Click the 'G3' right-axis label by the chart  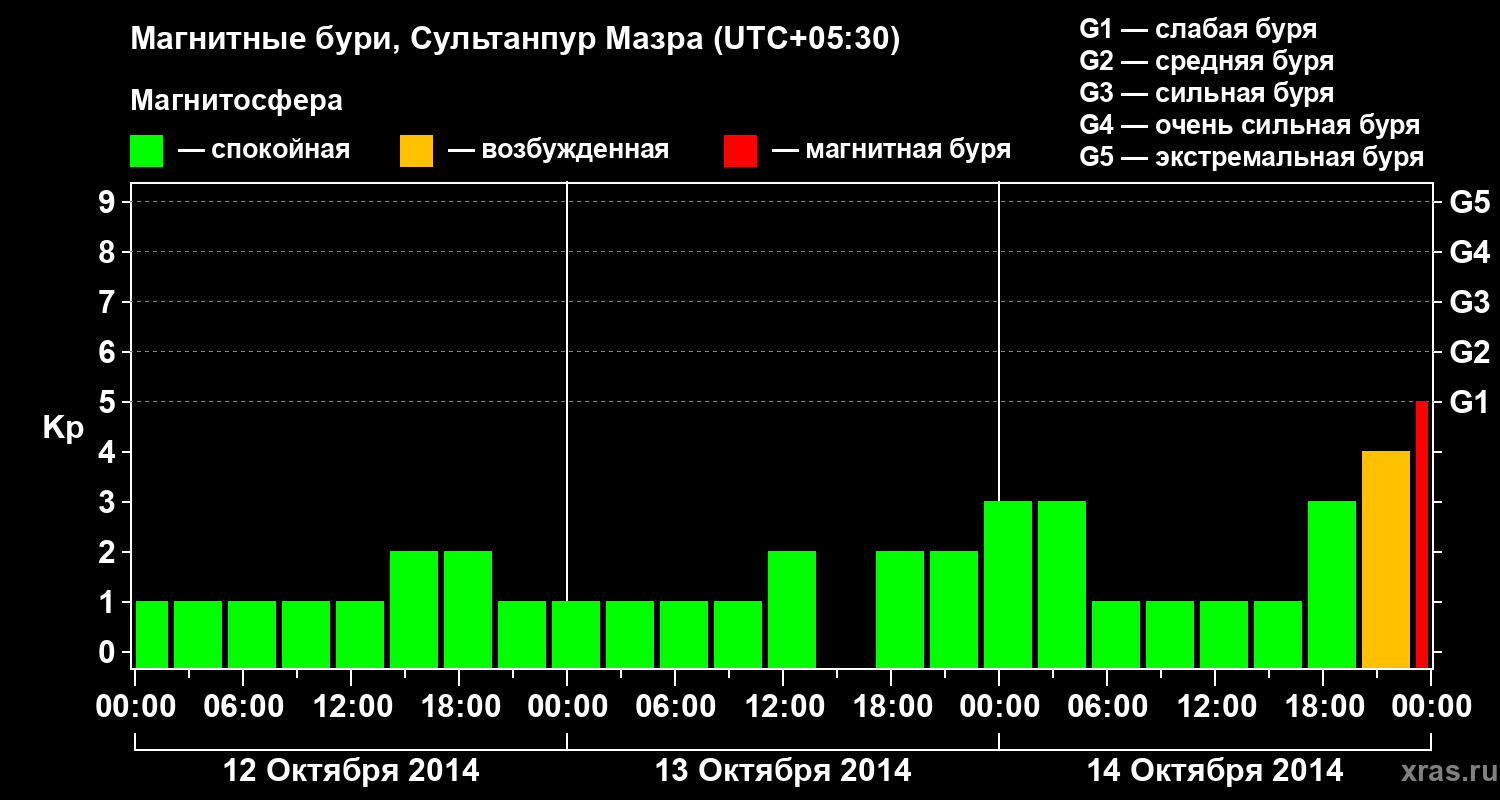(x=1470, y=303)
